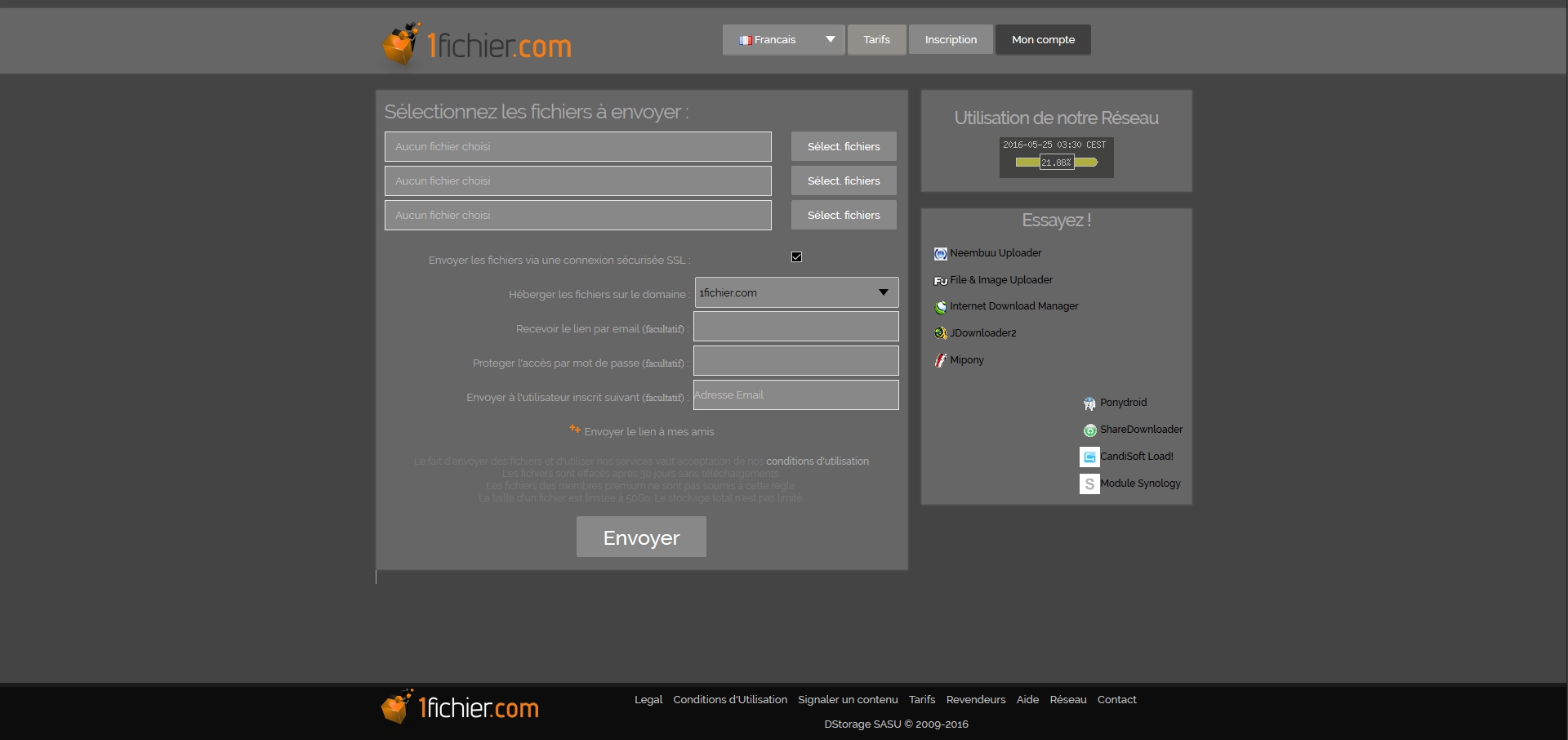Screen dimensions: 1568x740
Task: Click the second Aucun fichier choisi field
Action: 578,181
